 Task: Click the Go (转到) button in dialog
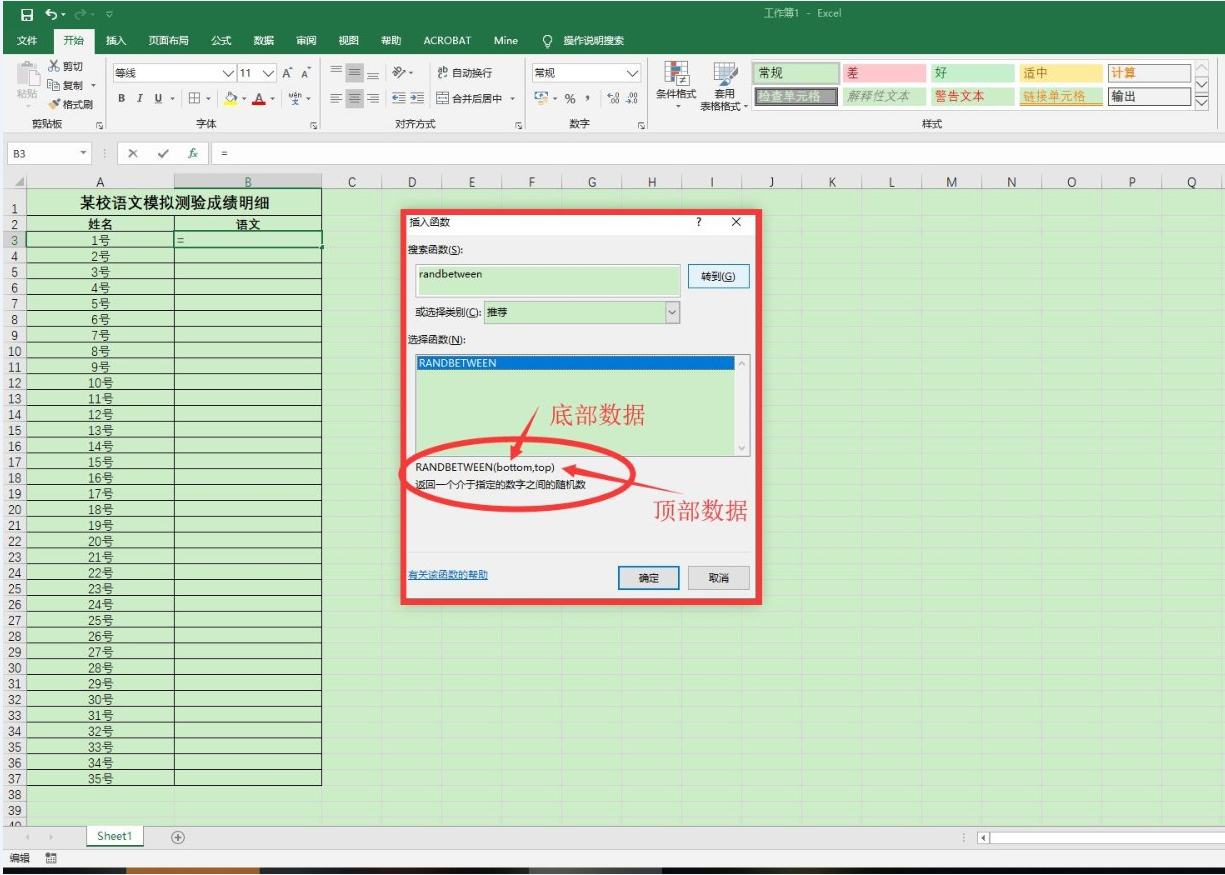click(x=718, y=277)
